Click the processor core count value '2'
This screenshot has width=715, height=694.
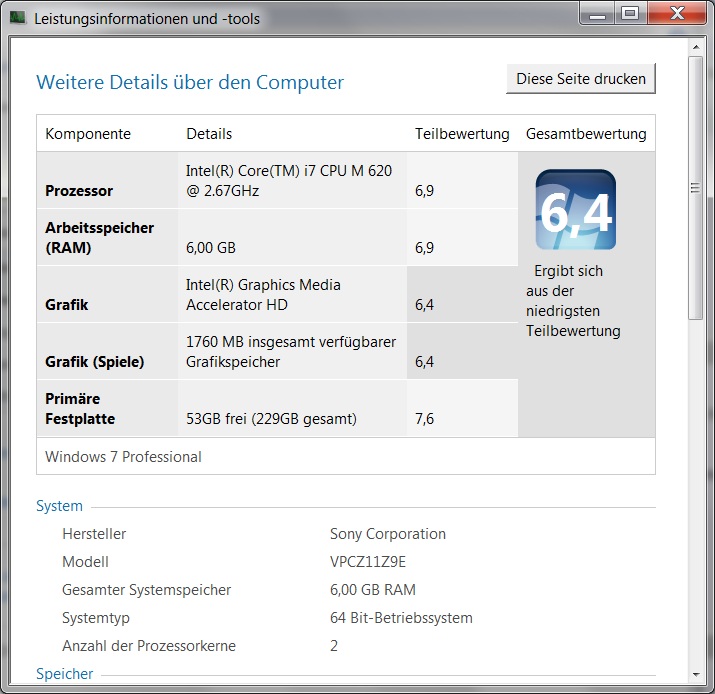pos(334,646)
